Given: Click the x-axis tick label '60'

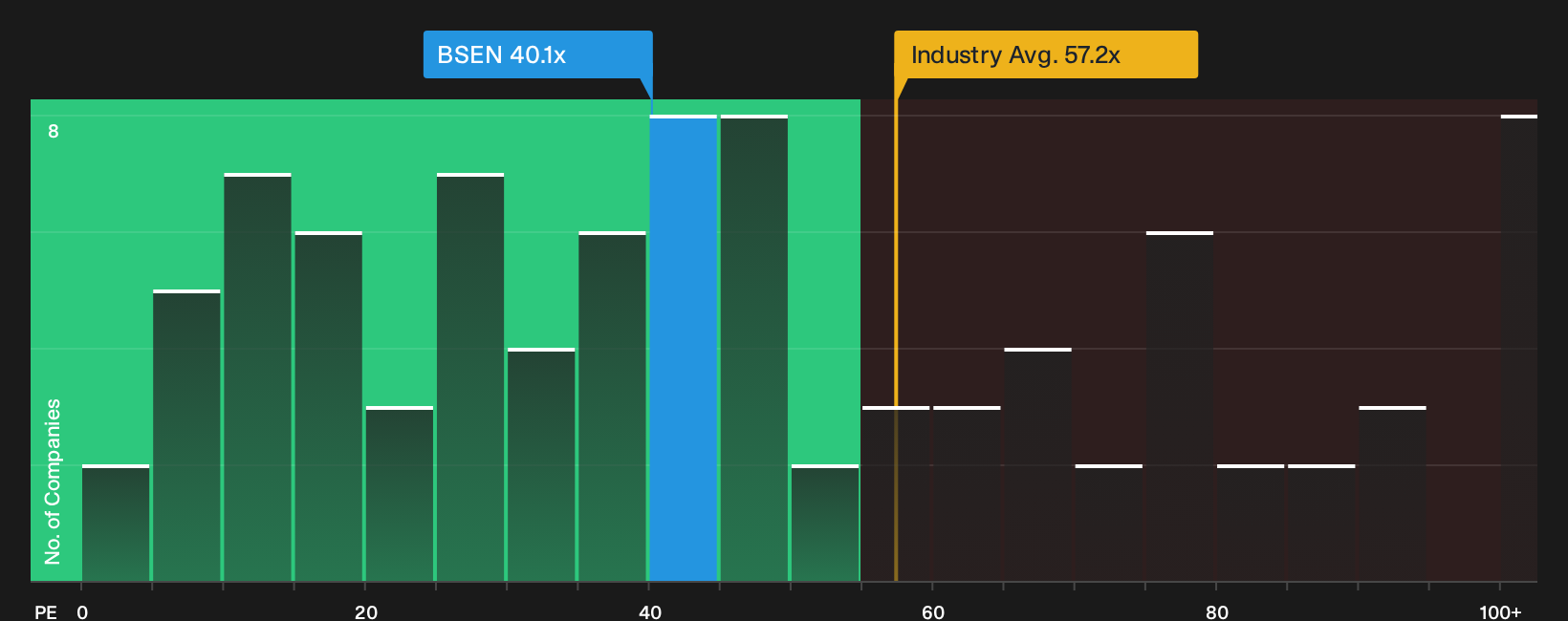Looking at the screenshot, I should [x=933, y=611].
